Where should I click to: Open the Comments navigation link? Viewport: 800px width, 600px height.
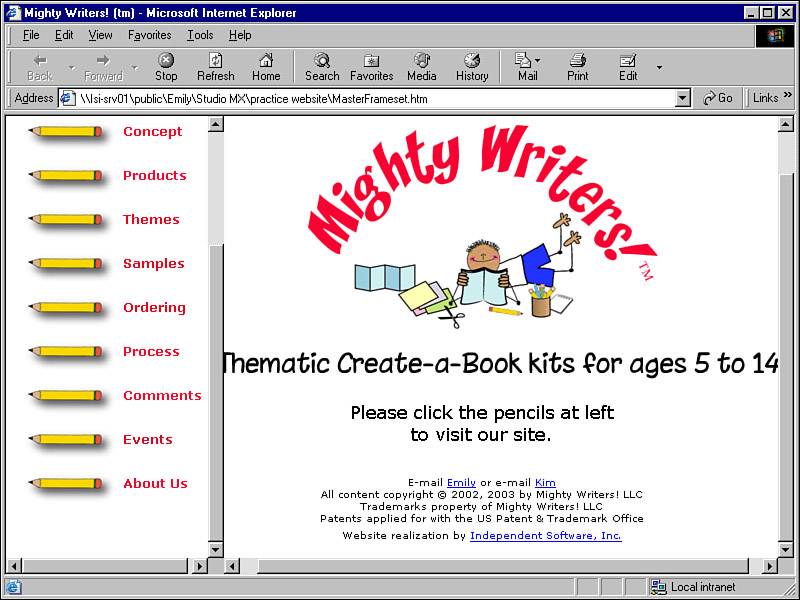[162, 395]
